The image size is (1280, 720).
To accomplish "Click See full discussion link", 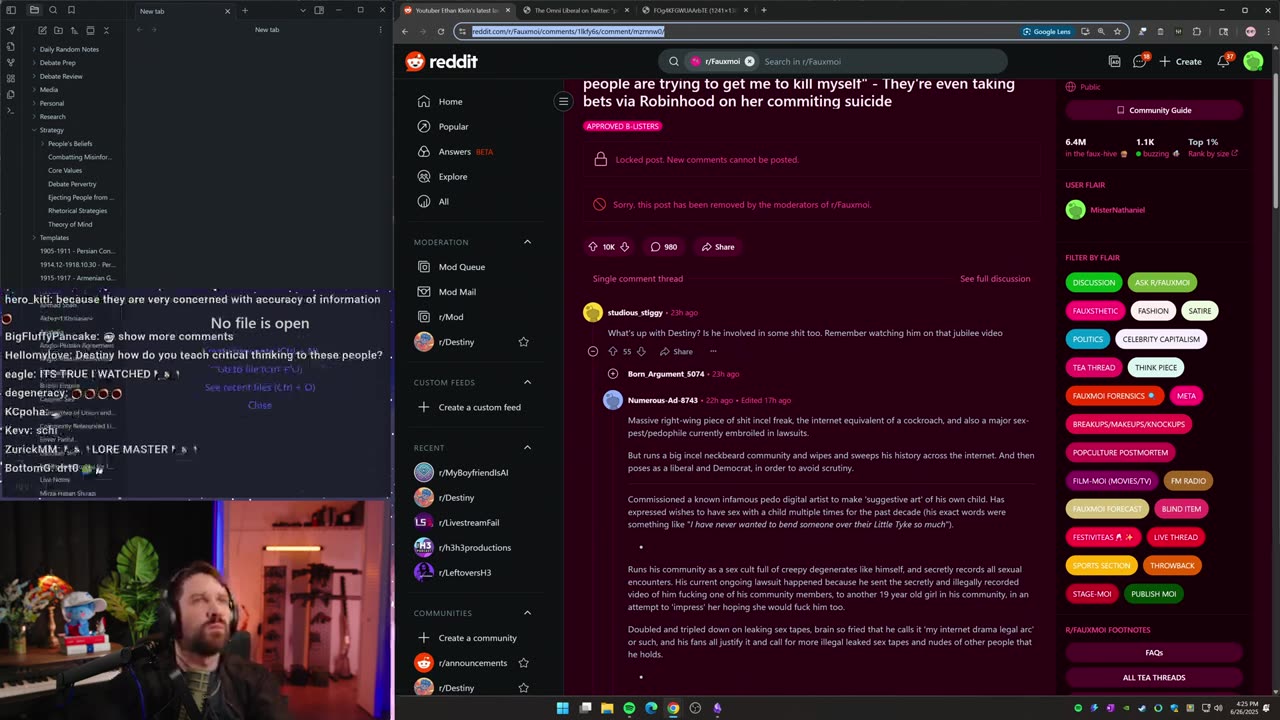I will [995, 279].
